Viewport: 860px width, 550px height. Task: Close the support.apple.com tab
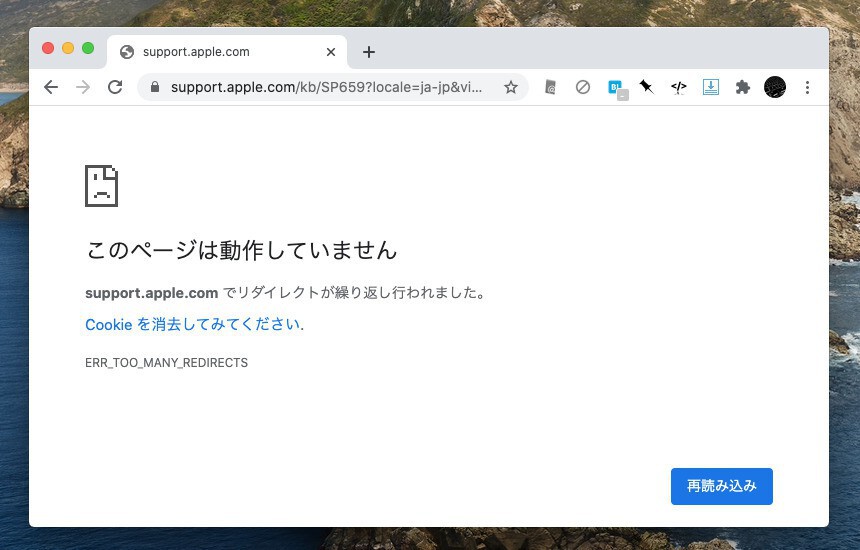coord(331,52)
